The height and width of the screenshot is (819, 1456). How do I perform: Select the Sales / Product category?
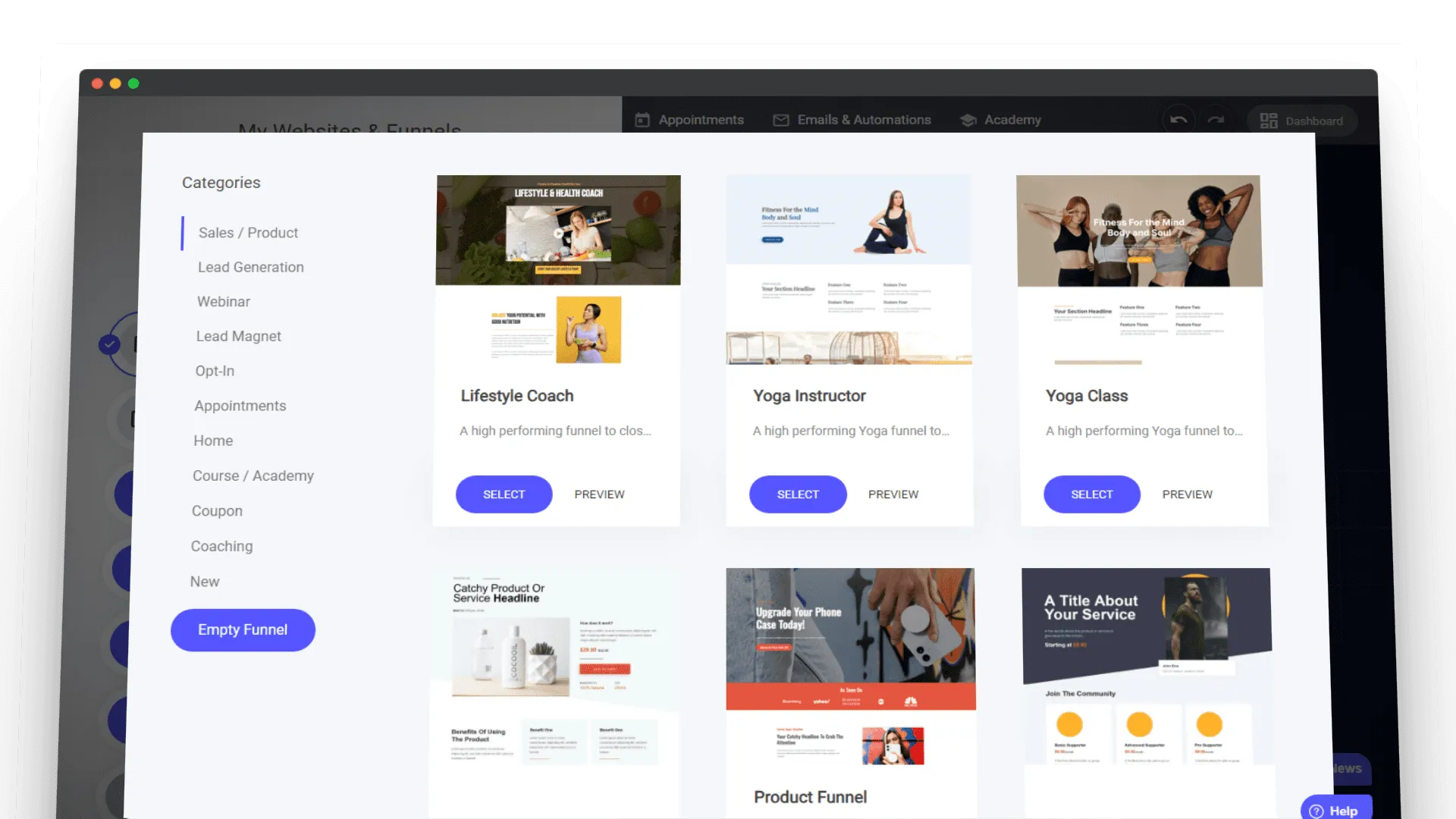[247, 231]
